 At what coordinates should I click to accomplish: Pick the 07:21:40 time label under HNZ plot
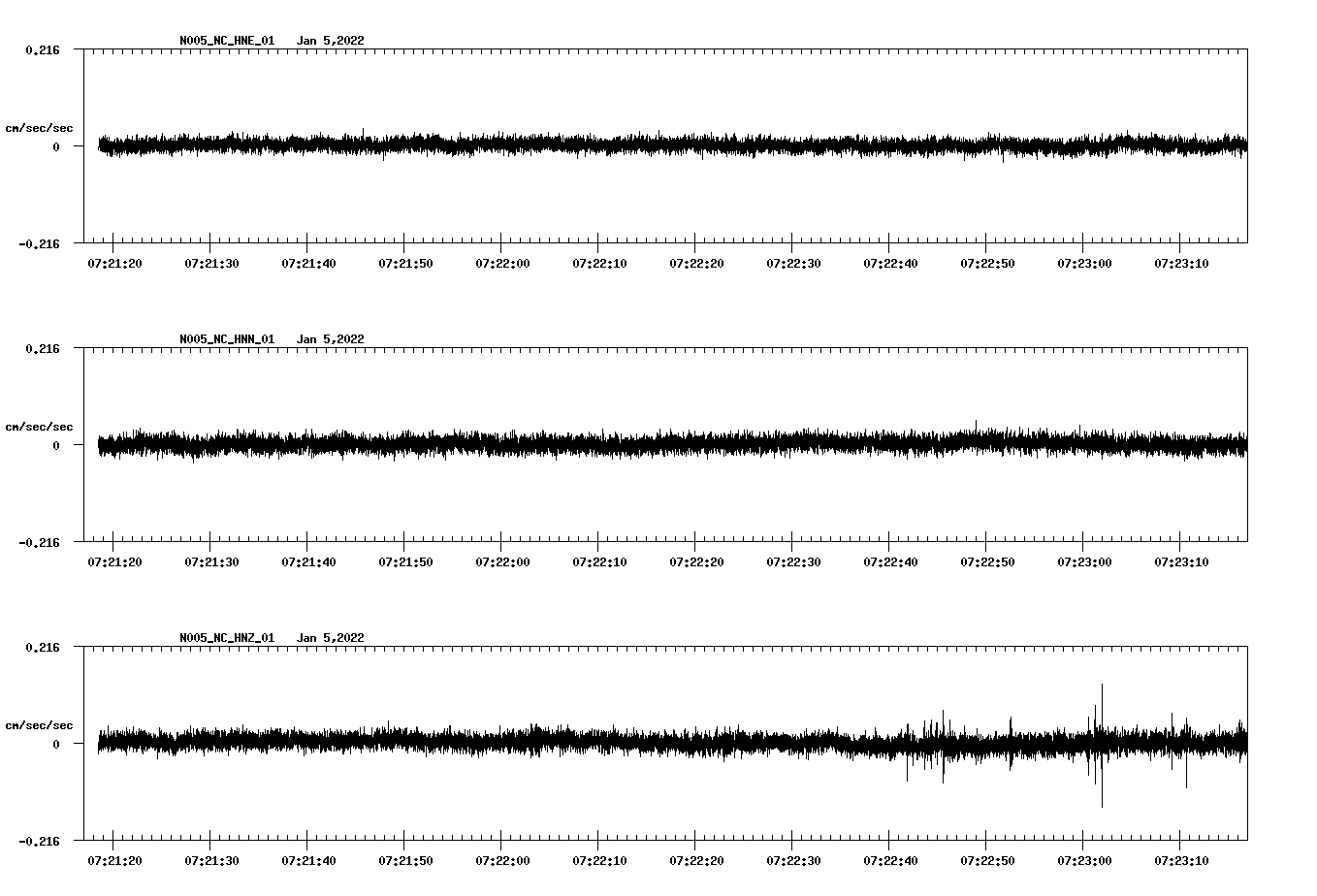click(308, 861)
